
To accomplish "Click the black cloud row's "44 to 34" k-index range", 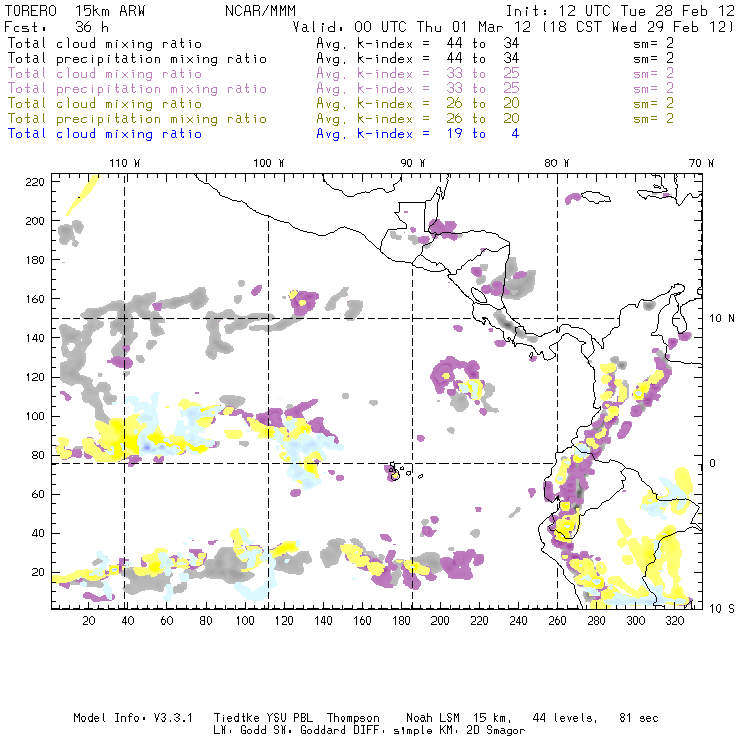I will point(483,43).
